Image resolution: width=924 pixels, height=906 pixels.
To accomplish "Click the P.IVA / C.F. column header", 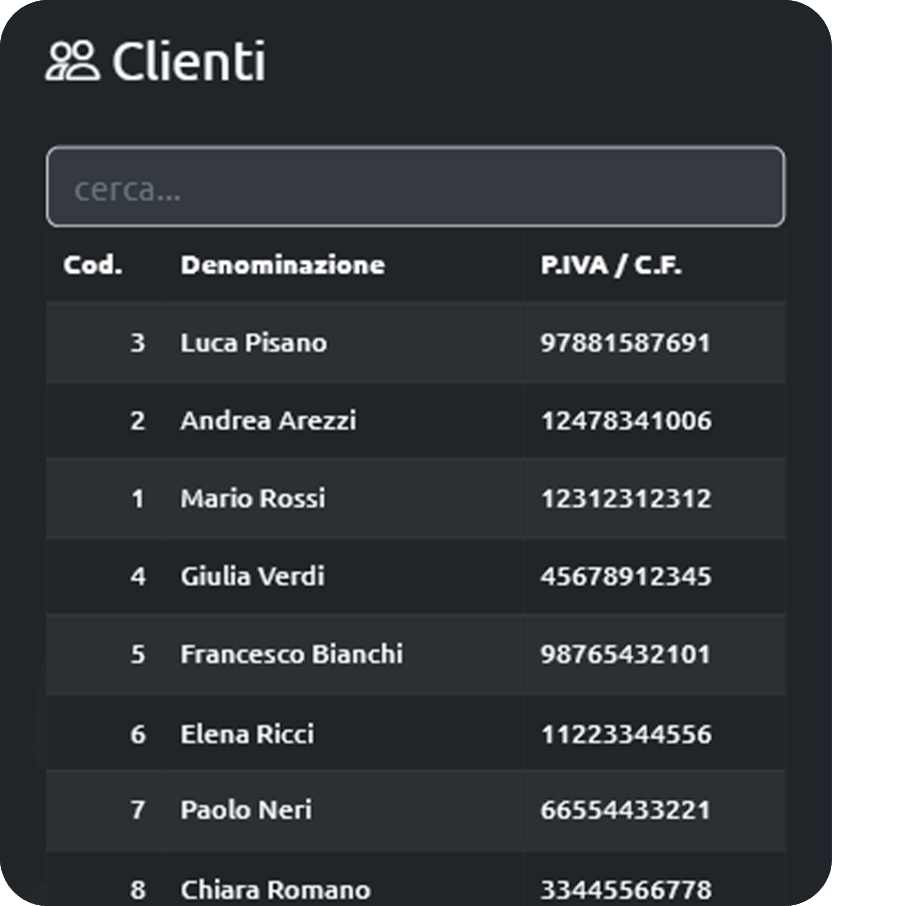I will (x=611, y=265).
